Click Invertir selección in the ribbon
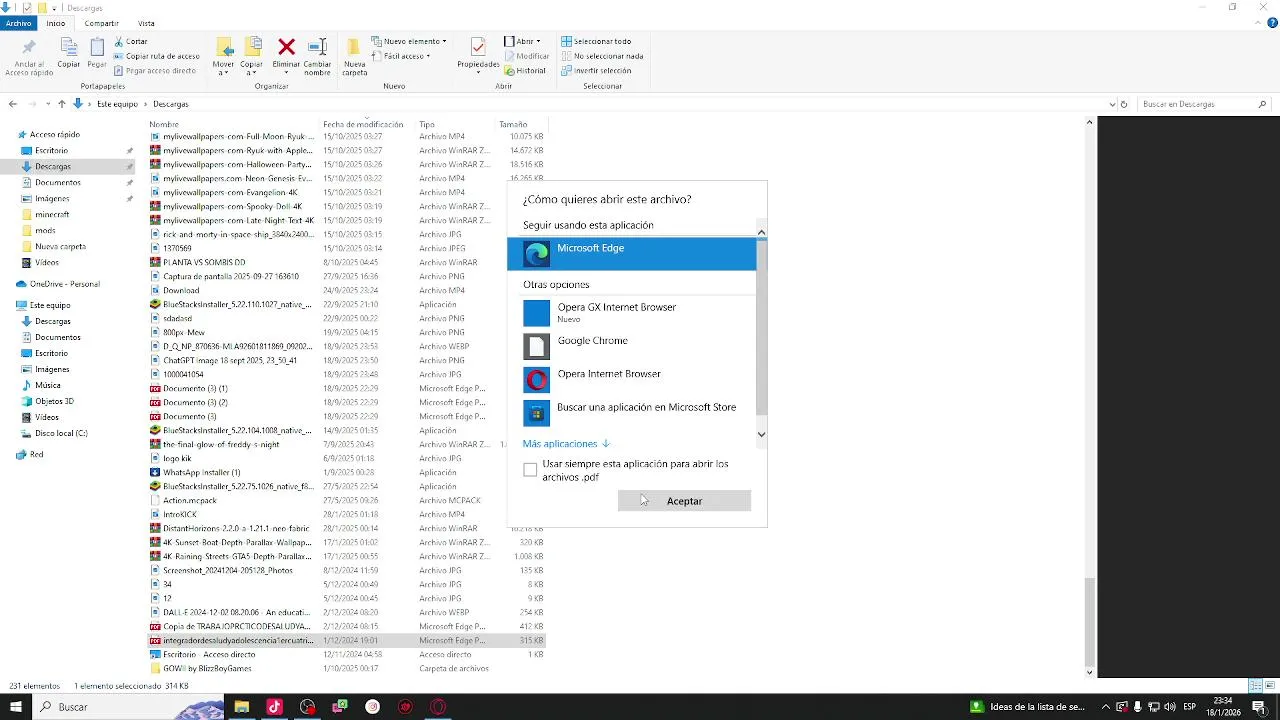Image resolution: width=1280 pixels, height=720 pixels. 596,71
